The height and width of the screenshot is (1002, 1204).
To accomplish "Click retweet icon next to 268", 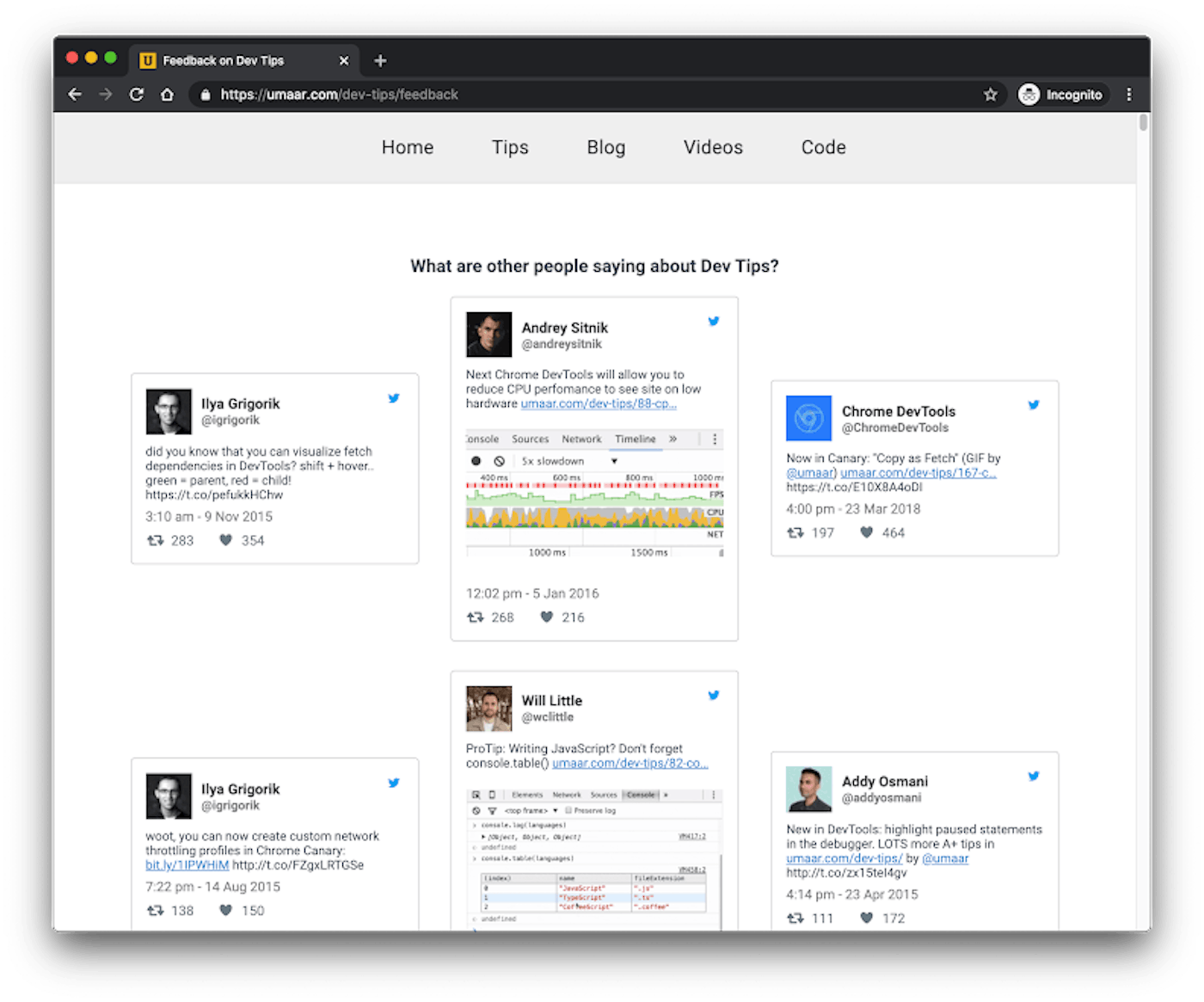I will [x=476, y=617].
